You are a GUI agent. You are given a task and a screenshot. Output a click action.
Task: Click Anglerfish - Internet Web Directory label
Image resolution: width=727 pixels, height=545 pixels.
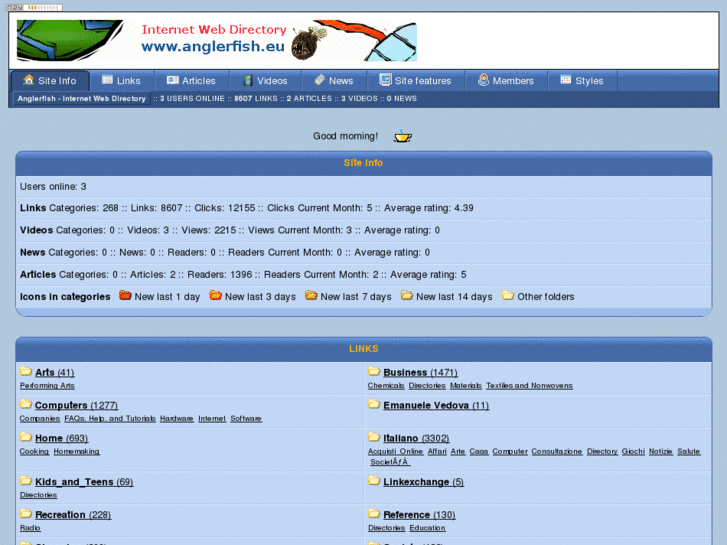[82, 98]
